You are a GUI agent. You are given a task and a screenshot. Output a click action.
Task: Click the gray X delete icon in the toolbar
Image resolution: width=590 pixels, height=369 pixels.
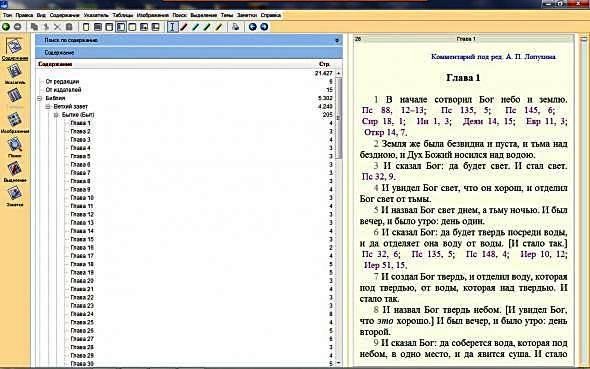57,27
